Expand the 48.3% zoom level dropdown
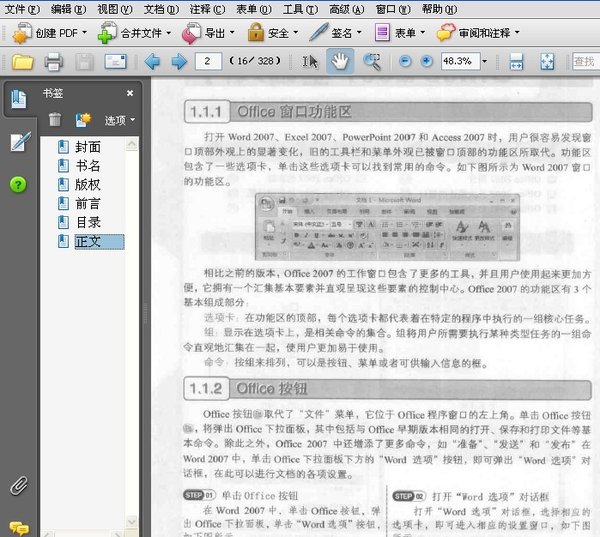 [484, 62]
